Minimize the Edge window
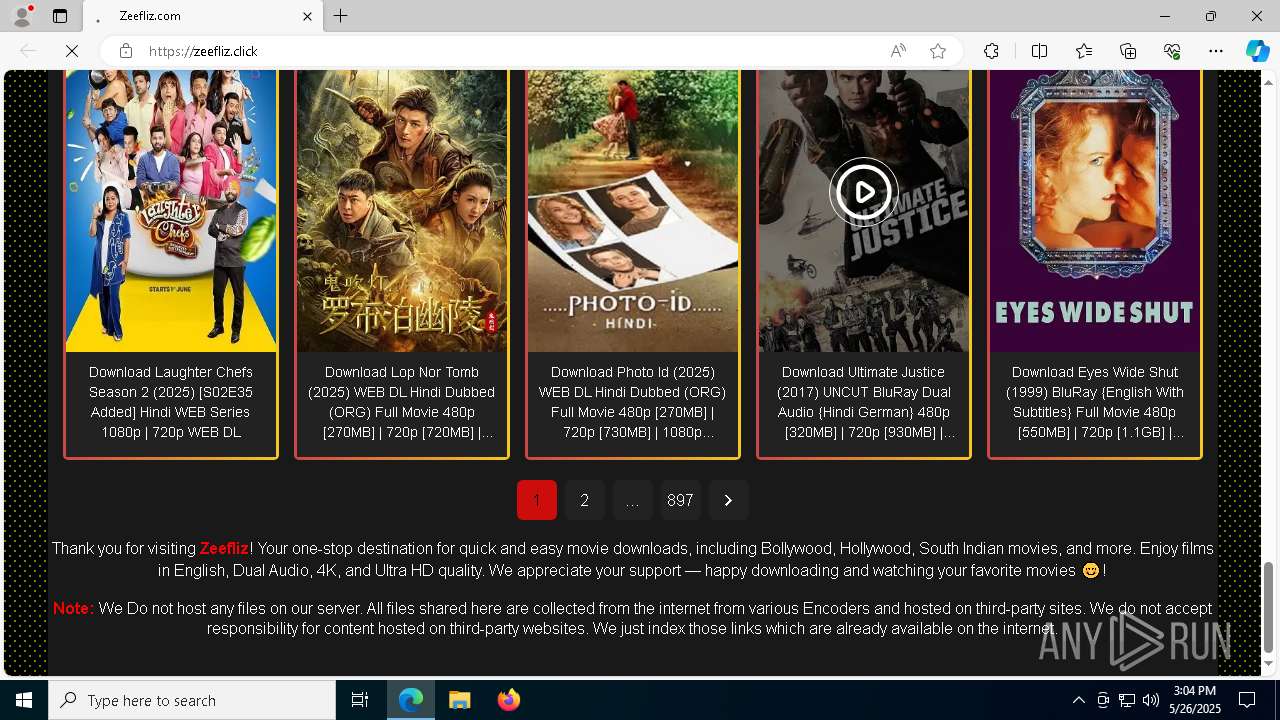 pos(1165,16)
